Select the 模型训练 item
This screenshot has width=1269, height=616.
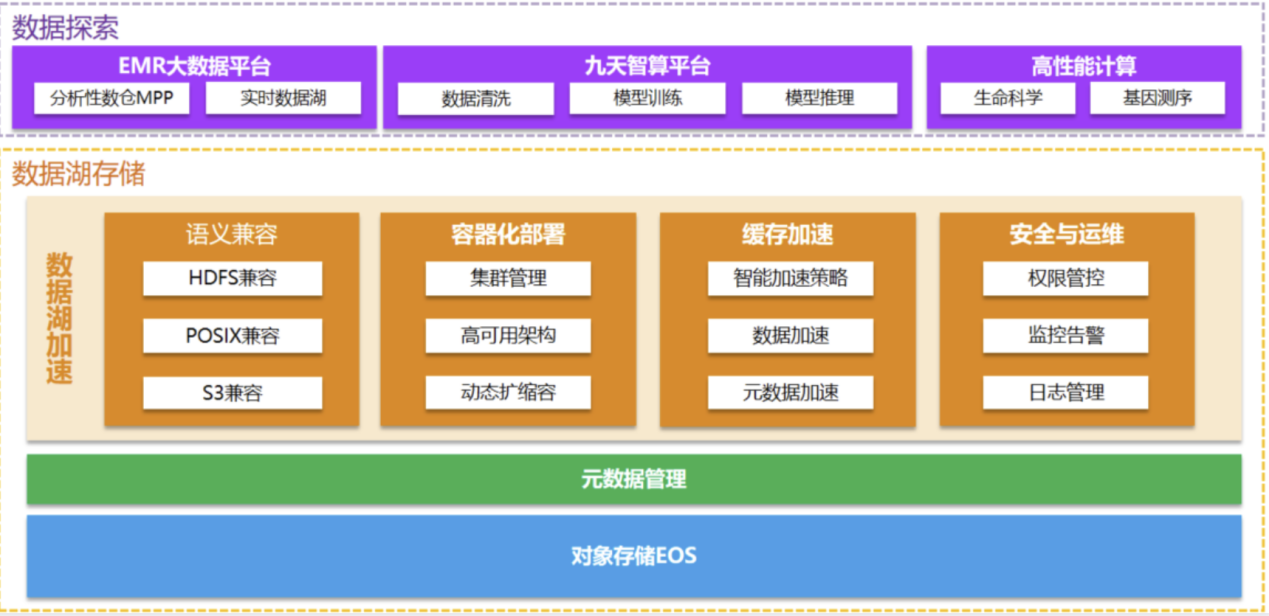[x=648, y=99]
